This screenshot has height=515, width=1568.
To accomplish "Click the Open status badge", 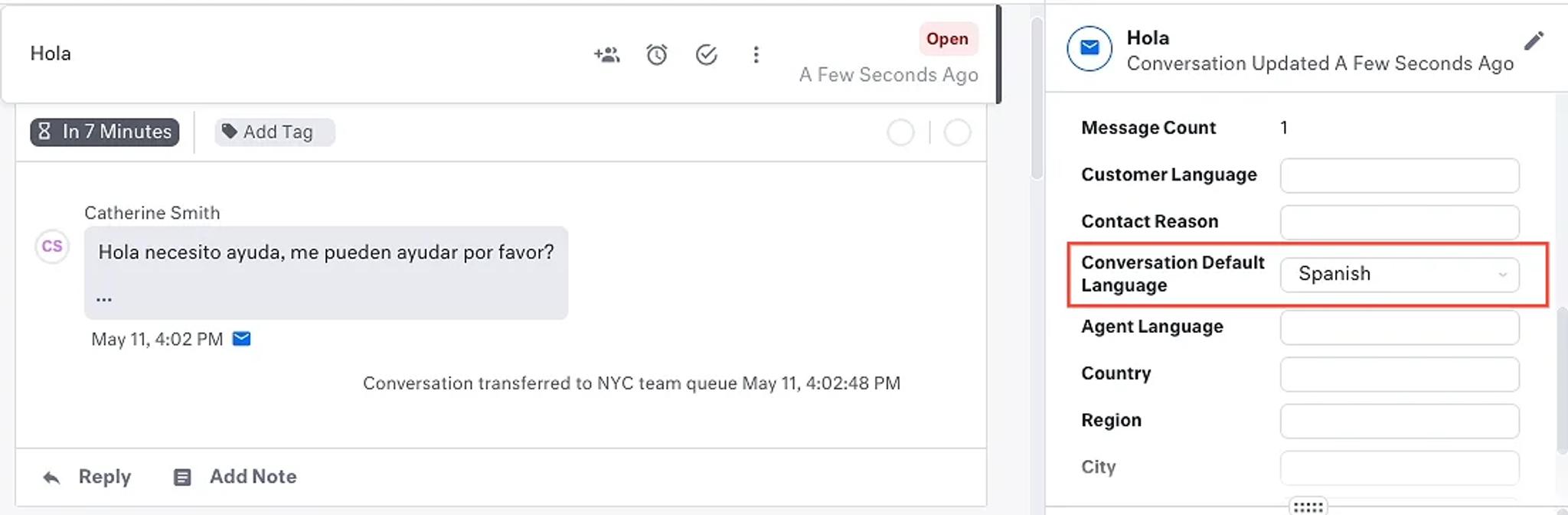I will (x=948, y=39).
